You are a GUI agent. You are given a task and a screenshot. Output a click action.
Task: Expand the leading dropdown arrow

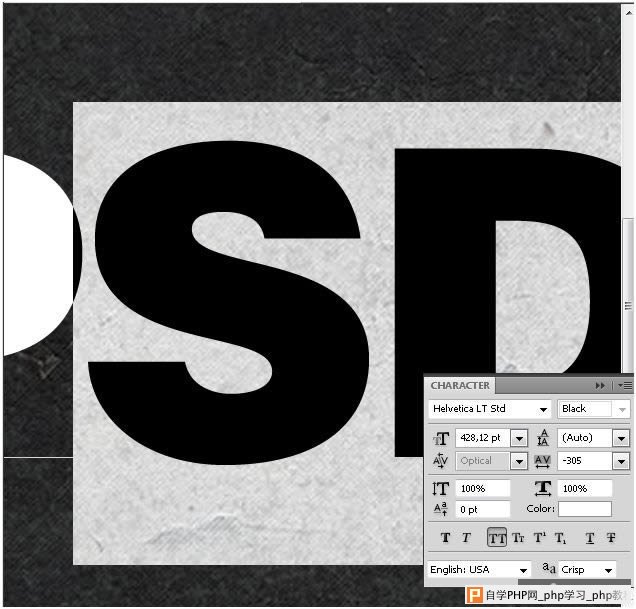(x=621, y=439)
